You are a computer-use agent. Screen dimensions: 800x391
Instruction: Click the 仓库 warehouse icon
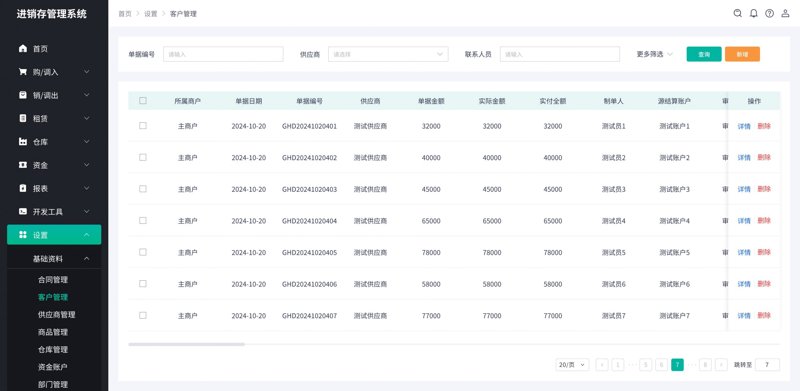(x=22, y=142)
